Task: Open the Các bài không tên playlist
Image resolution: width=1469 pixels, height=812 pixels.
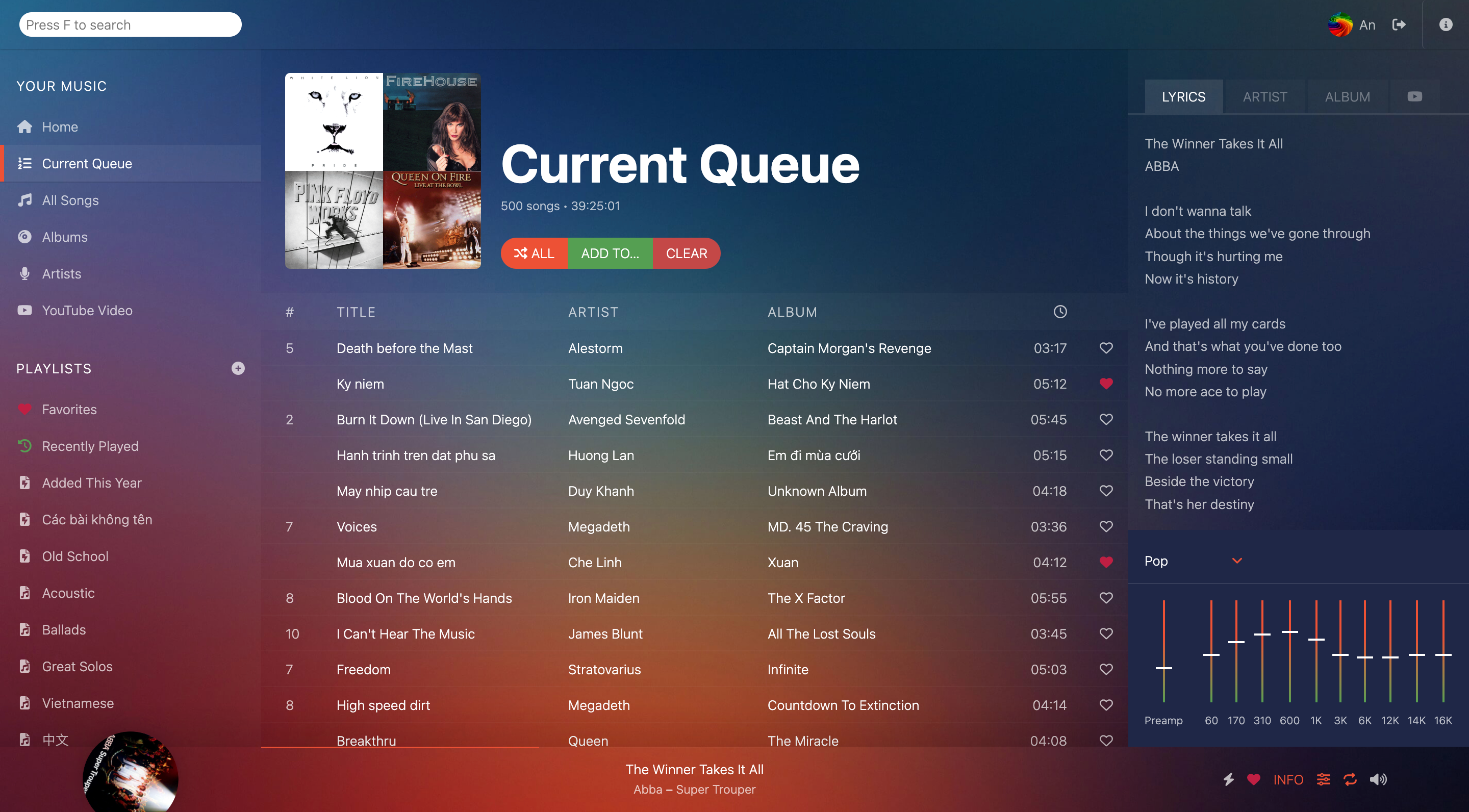Action: [131, 519]
